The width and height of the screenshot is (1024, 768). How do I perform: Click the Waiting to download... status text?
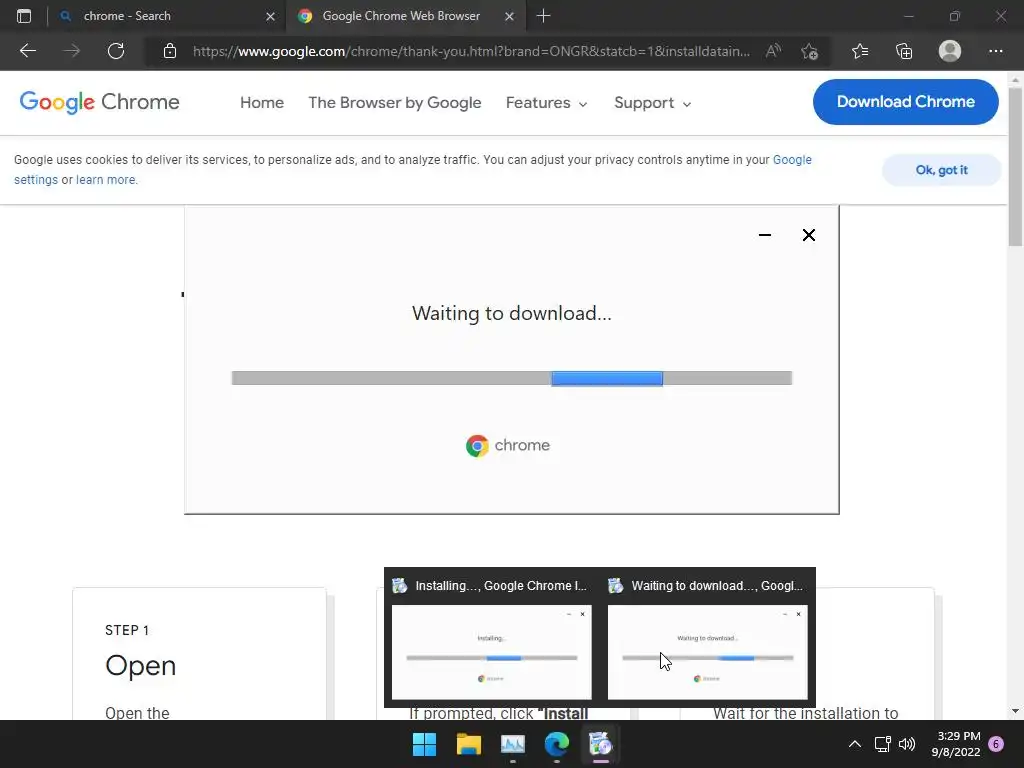click(x=511, y=313)
